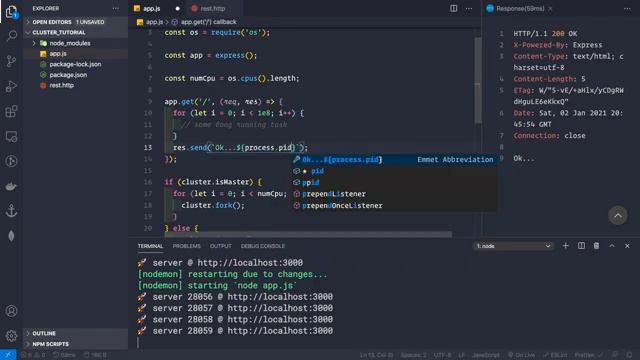
Task: Click the notifications bell in status bar
Action: [x=629, y=355]
